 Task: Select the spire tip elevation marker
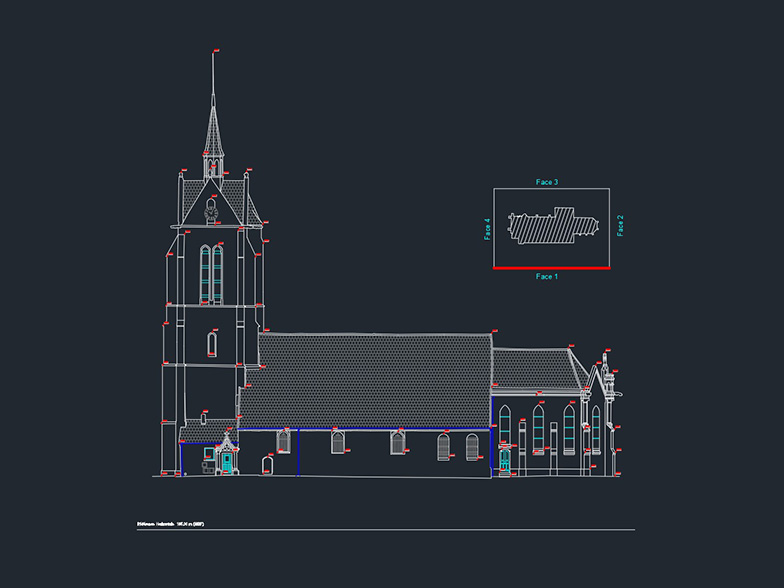[215, 50]
